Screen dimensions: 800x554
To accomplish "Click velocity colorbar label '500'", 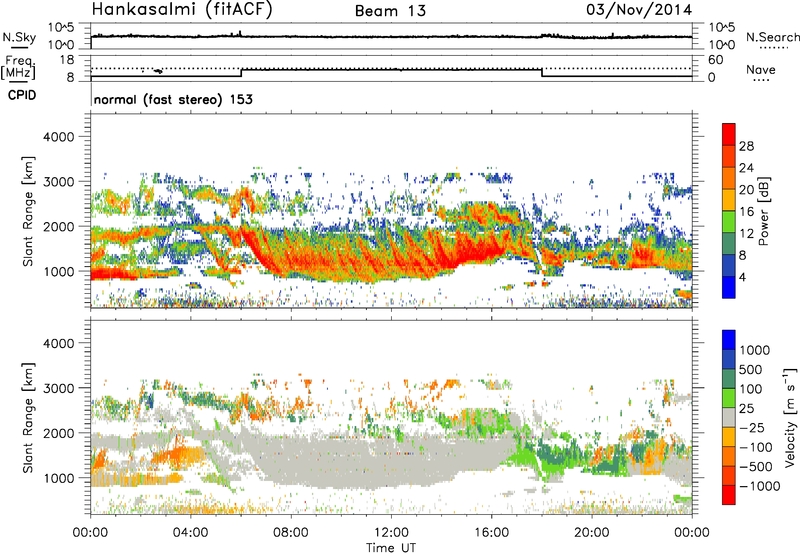I will 751,369.
